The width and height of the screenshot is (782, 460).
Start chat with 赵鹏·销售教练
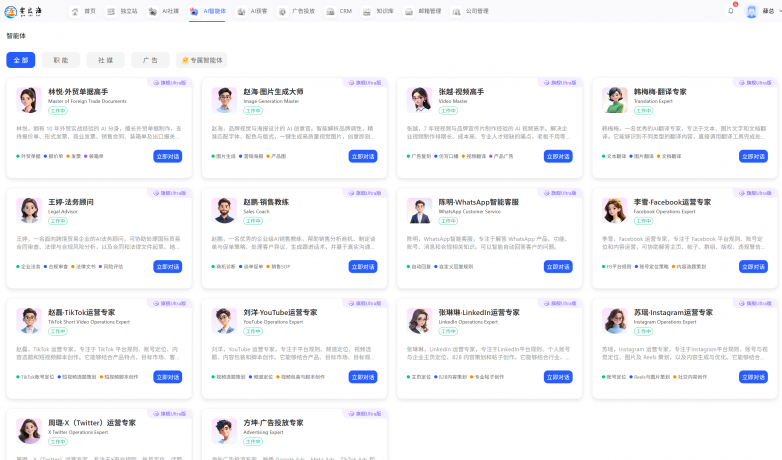coord(363,266)
